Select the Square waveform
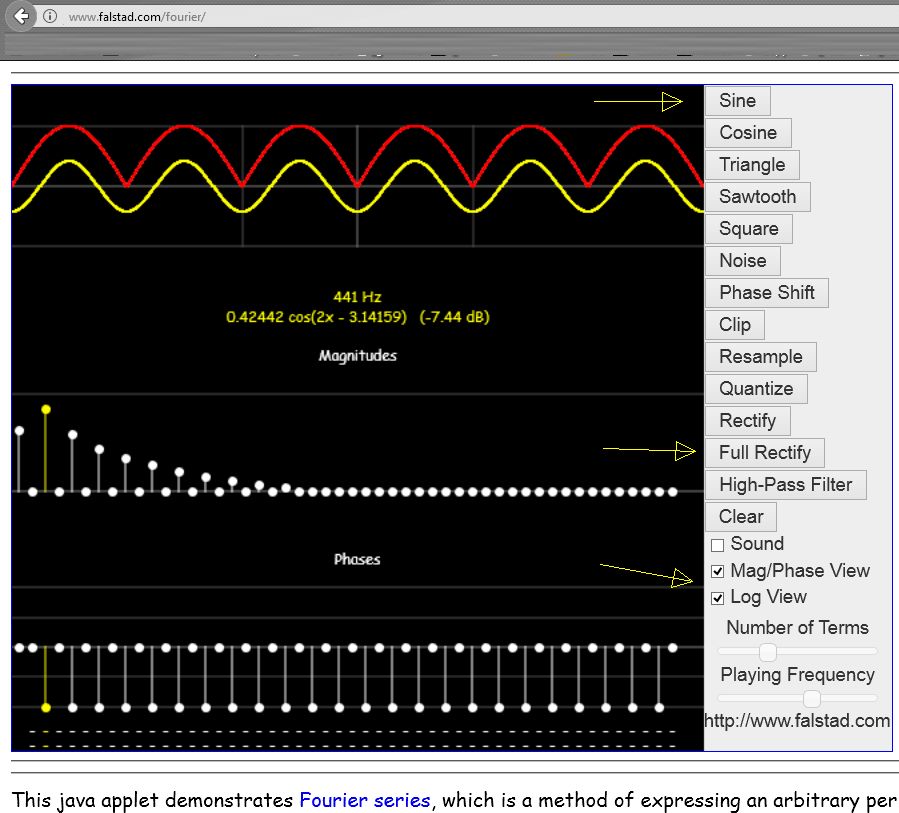 click(x=748, y=228)
